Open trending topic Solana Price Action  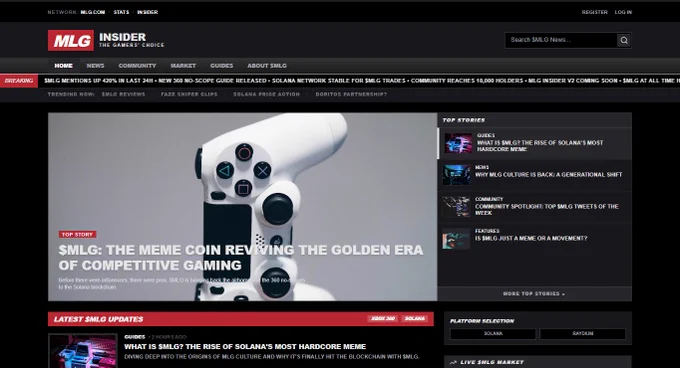(266, 94)
